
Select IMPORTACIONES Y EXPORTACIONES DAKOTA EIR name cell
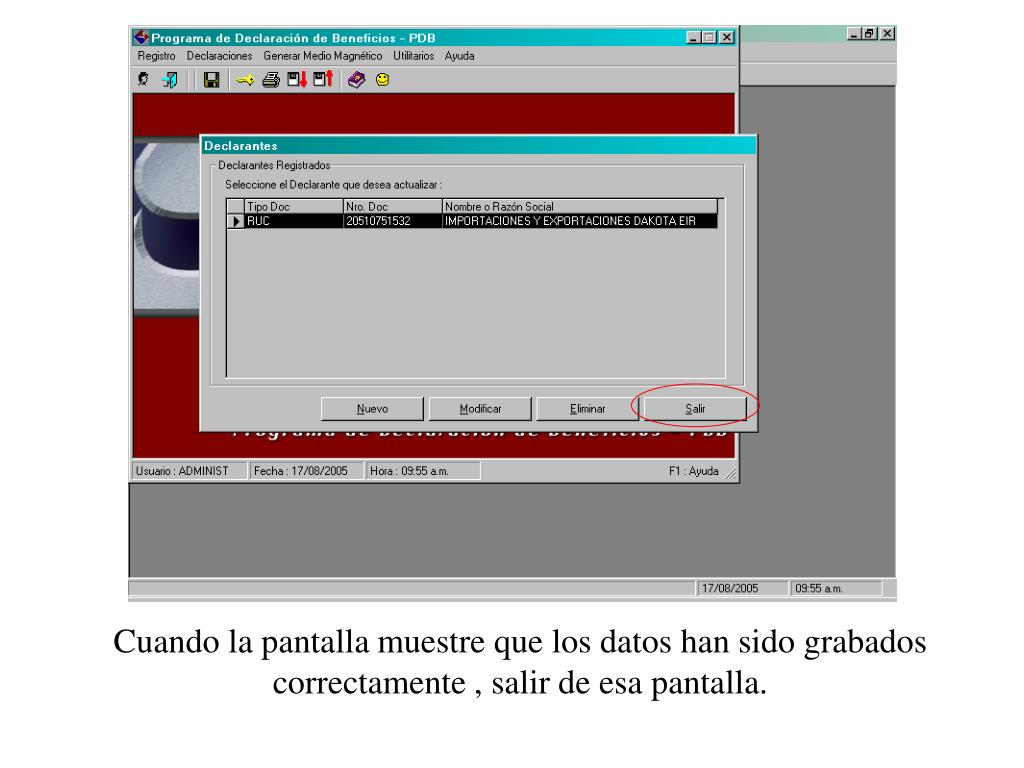[x=580, y=221]
